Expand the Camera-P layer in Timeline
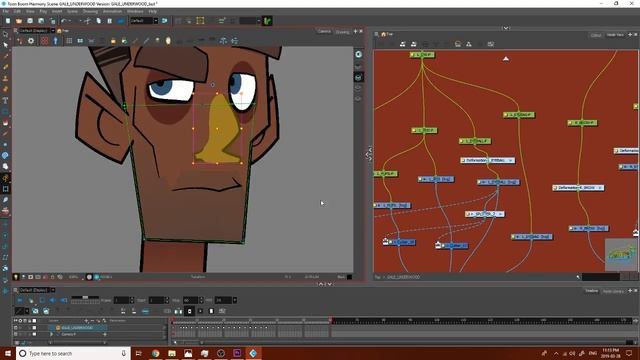The width and height of the screenshot is (640, 360). click(x=51, y=334)
